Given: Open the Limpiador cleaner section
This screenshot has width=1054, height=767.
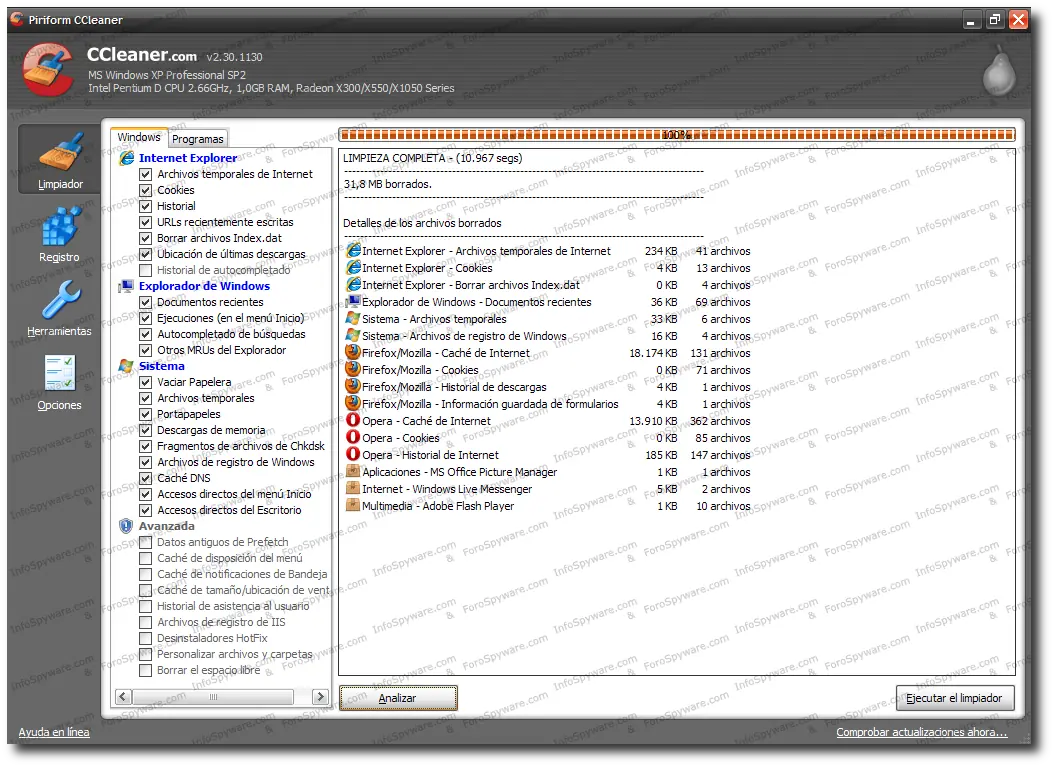Looking at the screenshot, I should click(60, 159).
